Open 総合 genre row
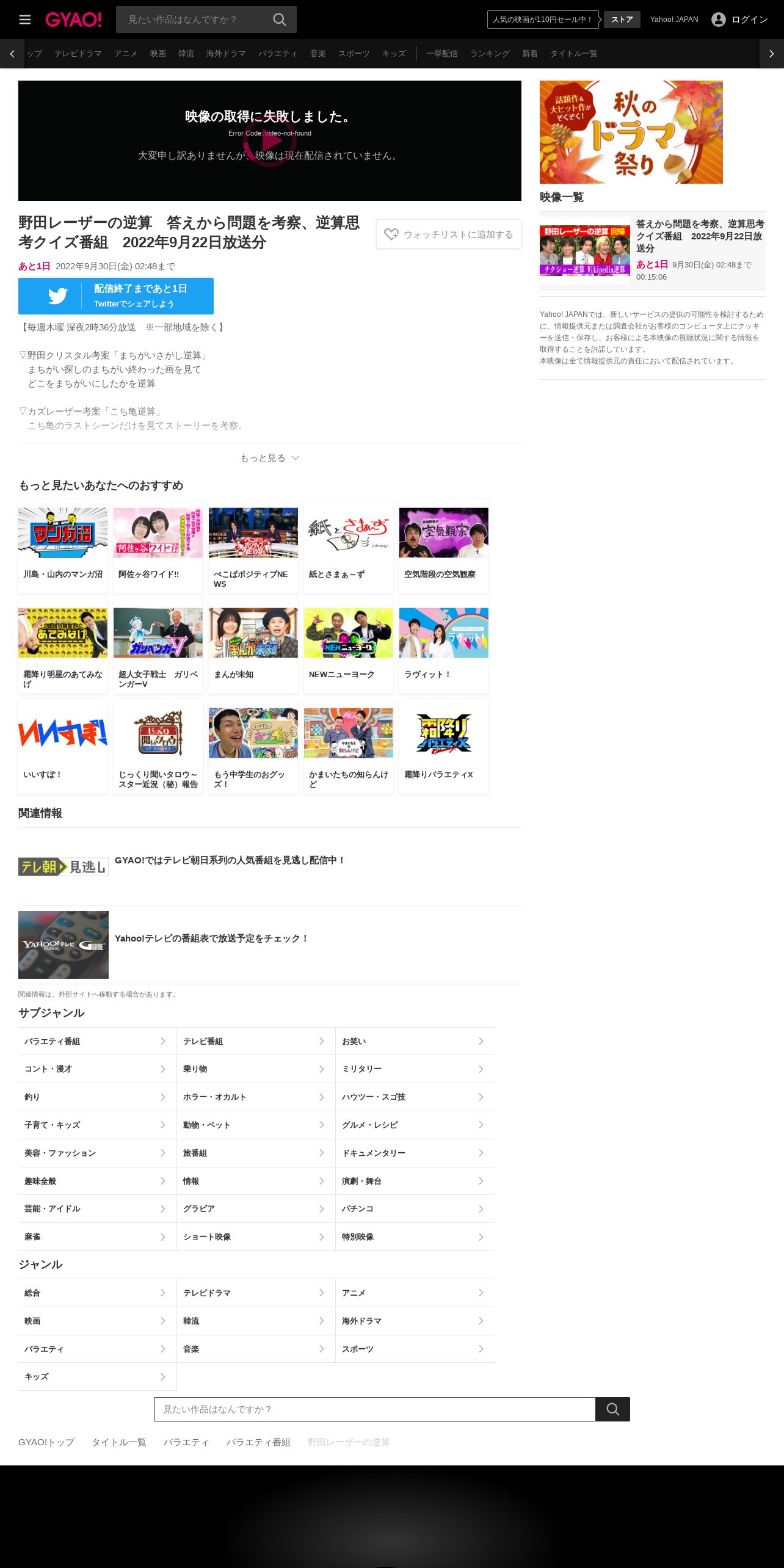The image size is (784, 1568). 97,1293
